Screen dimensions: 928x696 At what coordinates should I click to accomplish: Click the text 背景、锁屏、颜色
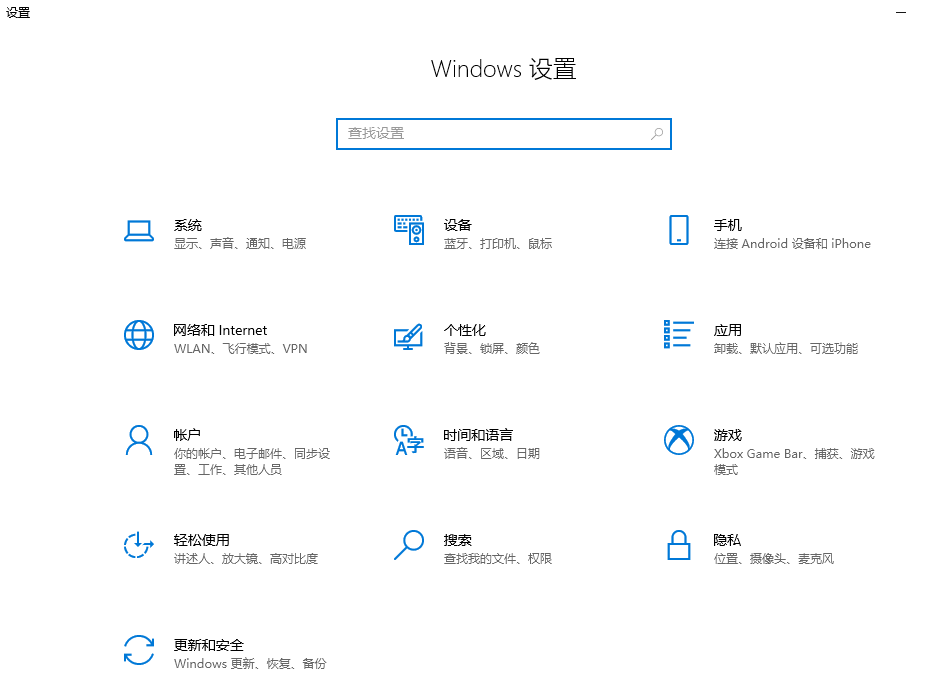coord(491,349)
